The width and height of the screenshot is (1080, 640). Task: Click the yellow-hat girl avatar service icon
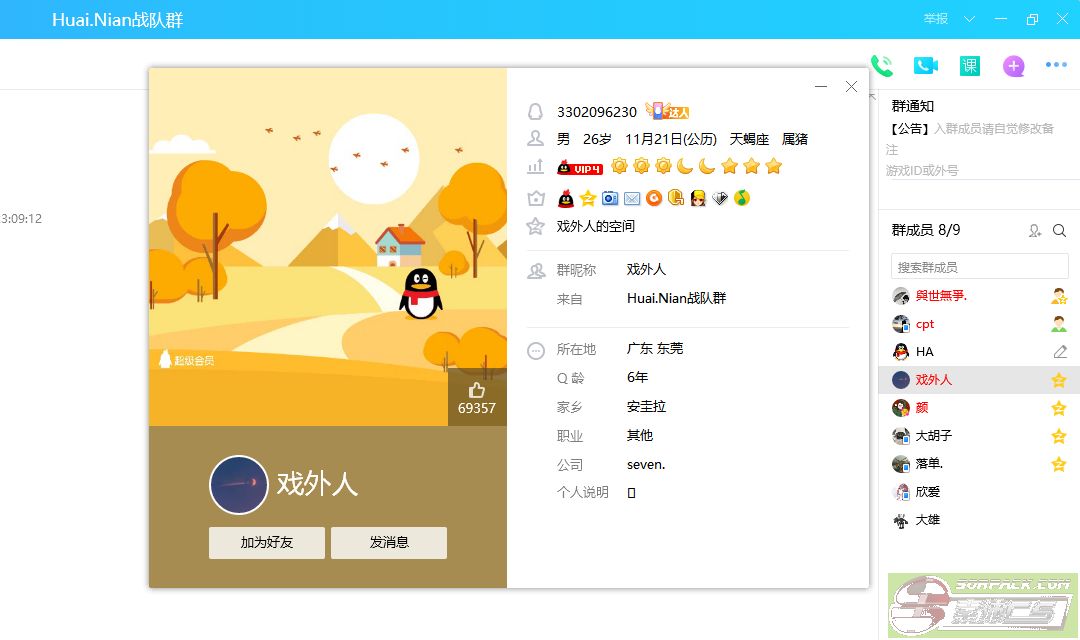(x=698, y=198)
